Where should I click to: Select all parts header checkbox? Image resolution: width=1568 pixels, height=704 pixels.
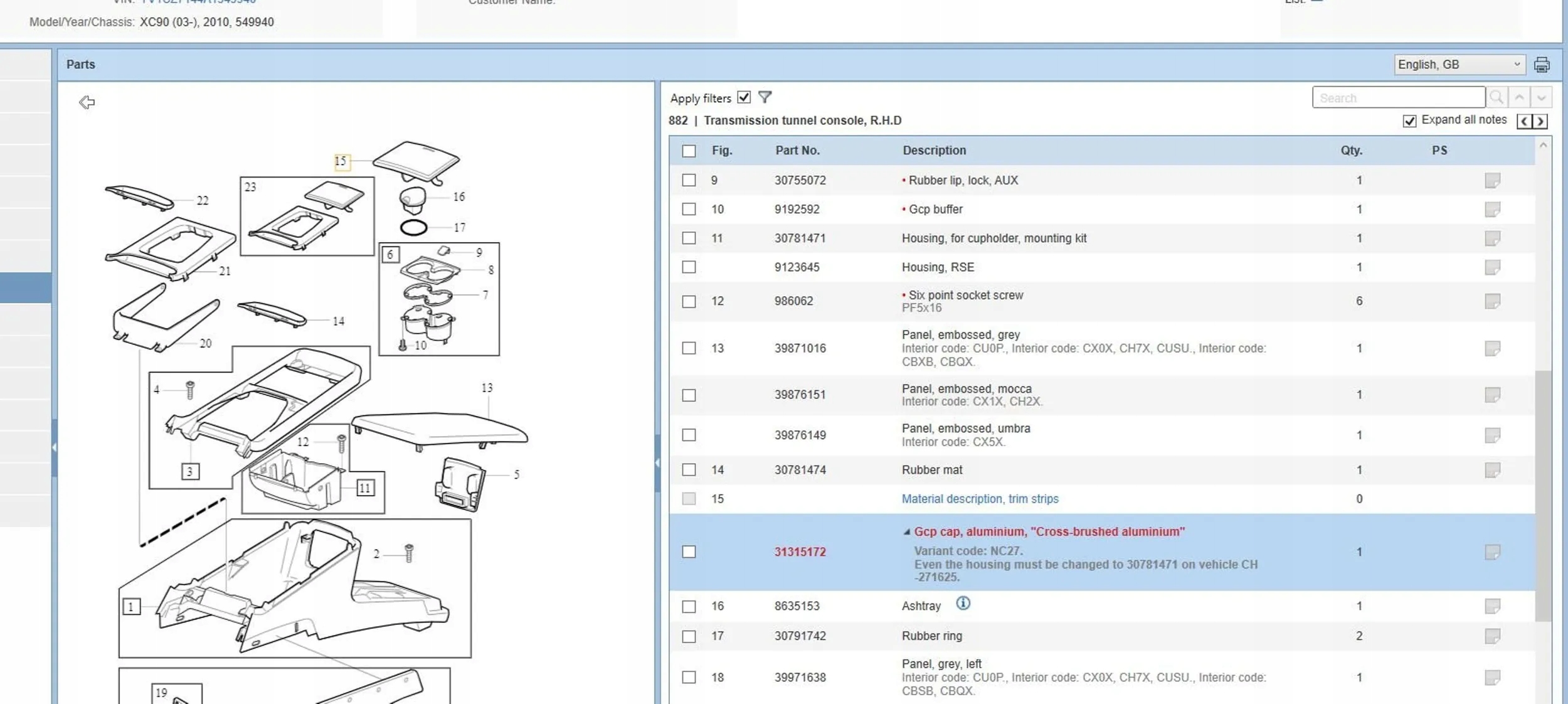pos(689,151)
